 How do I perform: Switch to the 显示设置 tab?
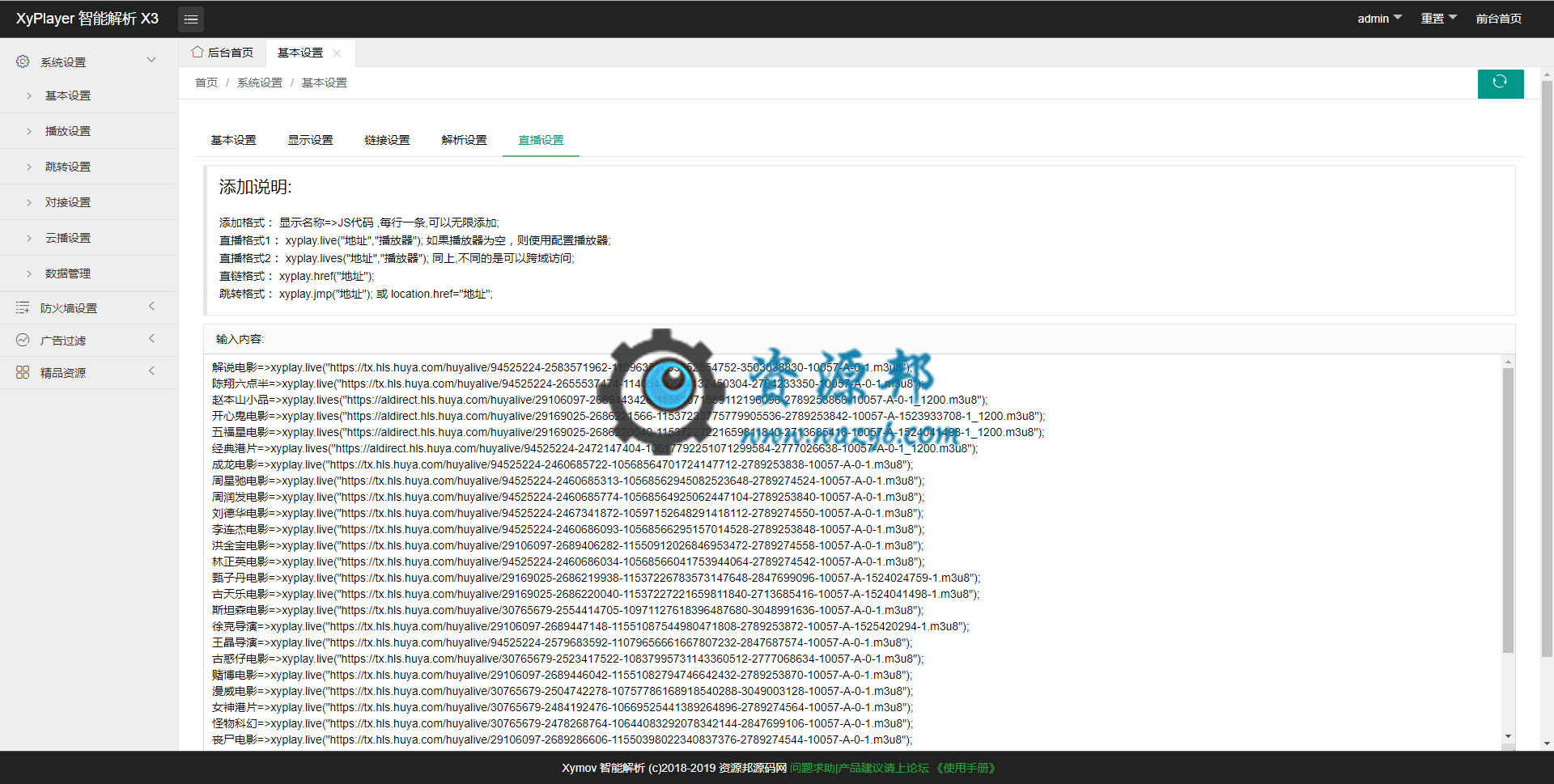[x=310, y=140]
